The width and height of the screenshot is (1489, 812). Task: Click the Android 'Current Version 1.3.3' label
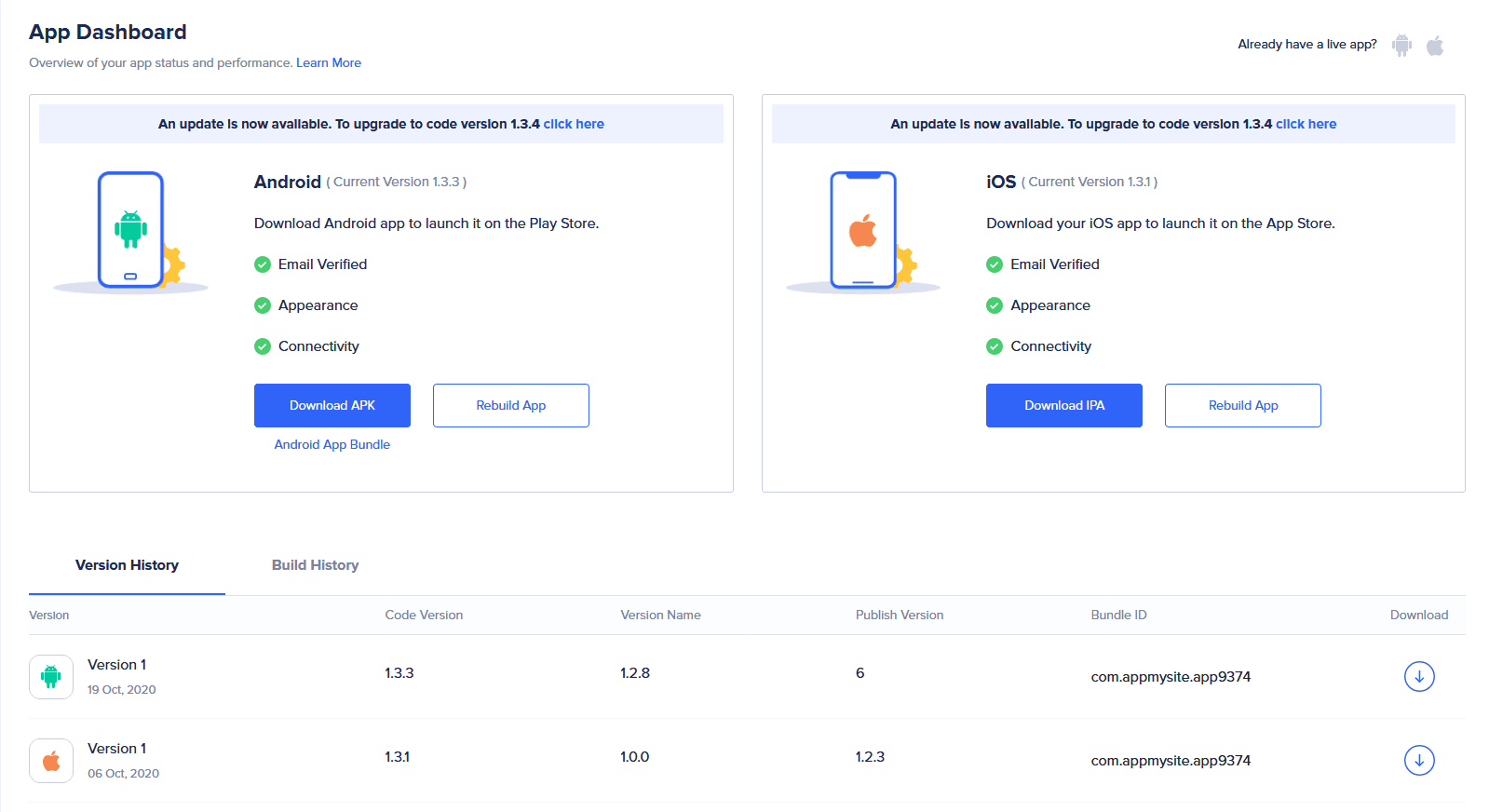[397, 182]
